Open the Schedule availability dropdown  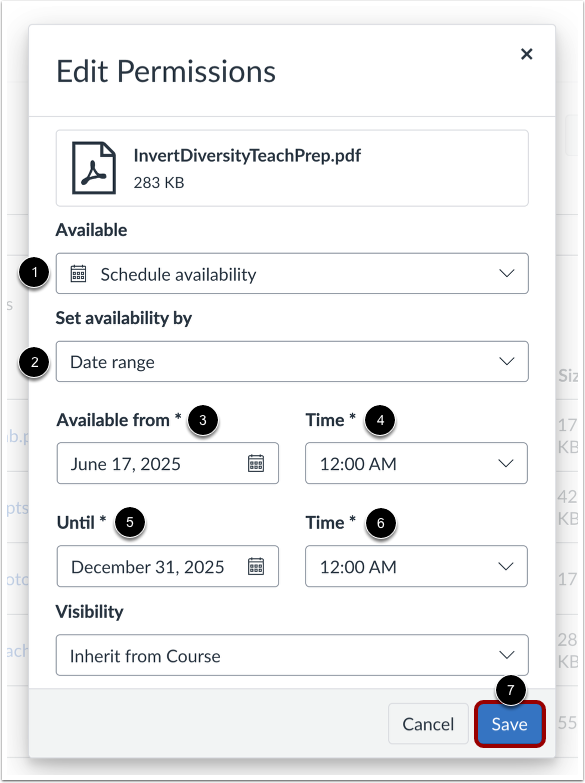click(292, 274)
